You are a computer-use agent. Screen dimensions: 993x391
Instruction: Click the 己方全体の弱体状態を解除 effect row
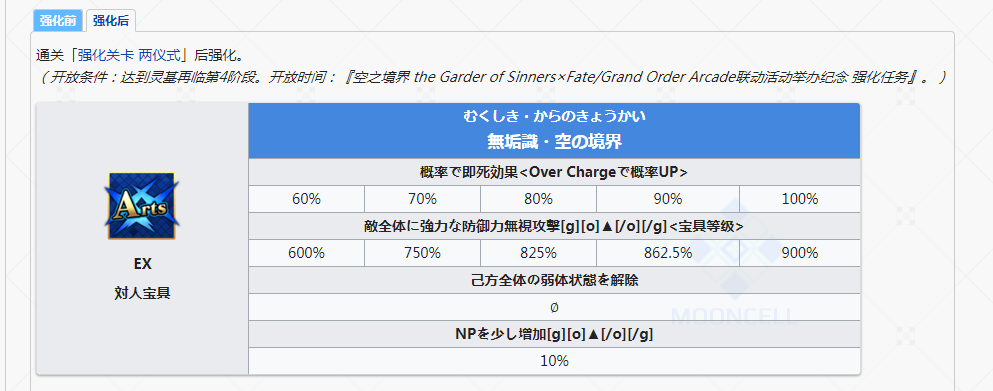[x=554, y=280]
